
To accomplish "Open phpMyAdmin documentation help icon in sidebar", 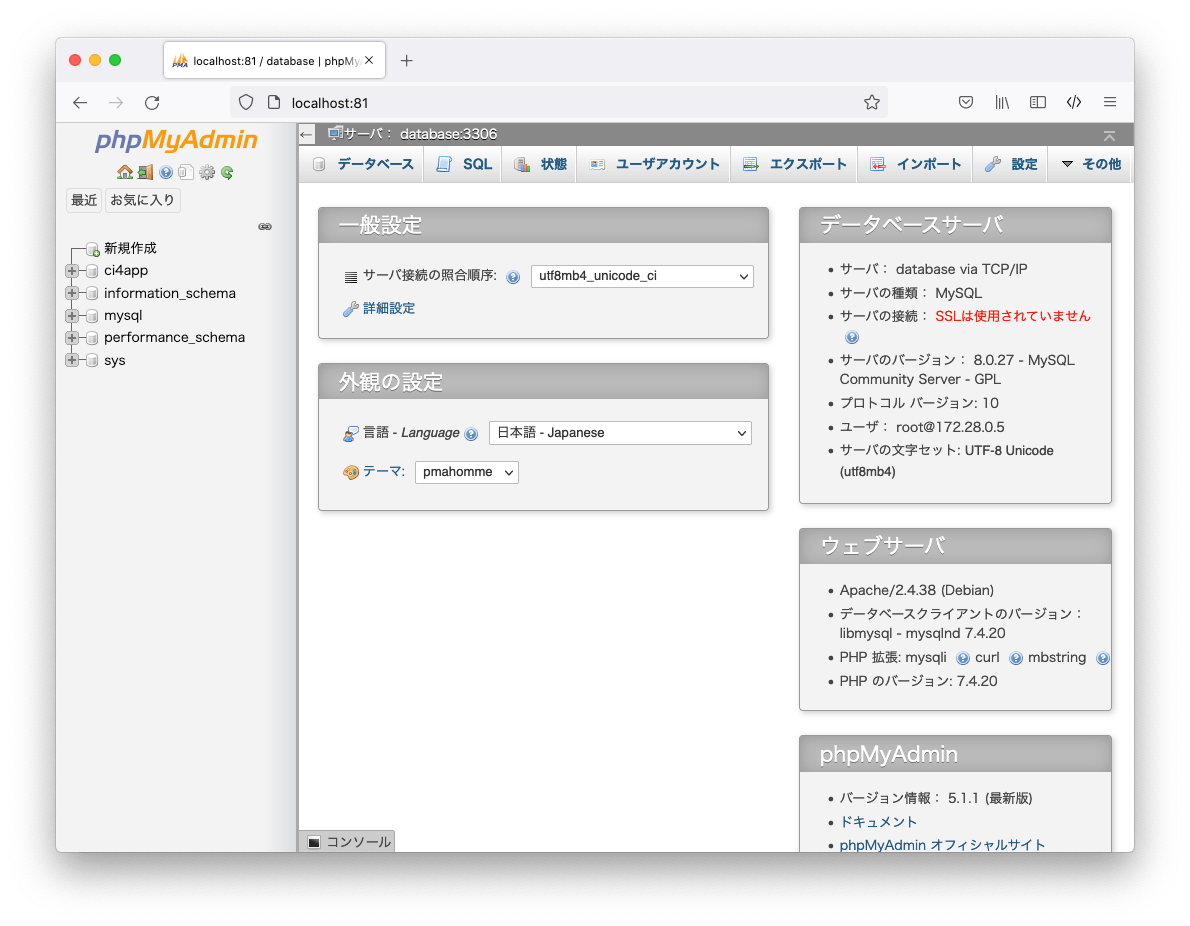I will 165,172.
